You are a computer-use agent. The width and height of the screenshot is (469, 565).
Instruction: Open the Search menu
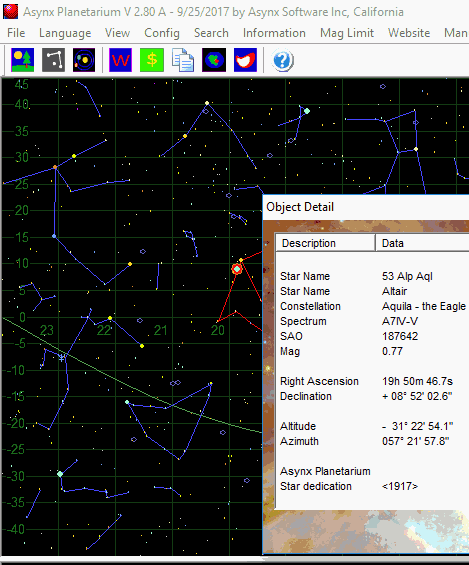click(211, 33)
